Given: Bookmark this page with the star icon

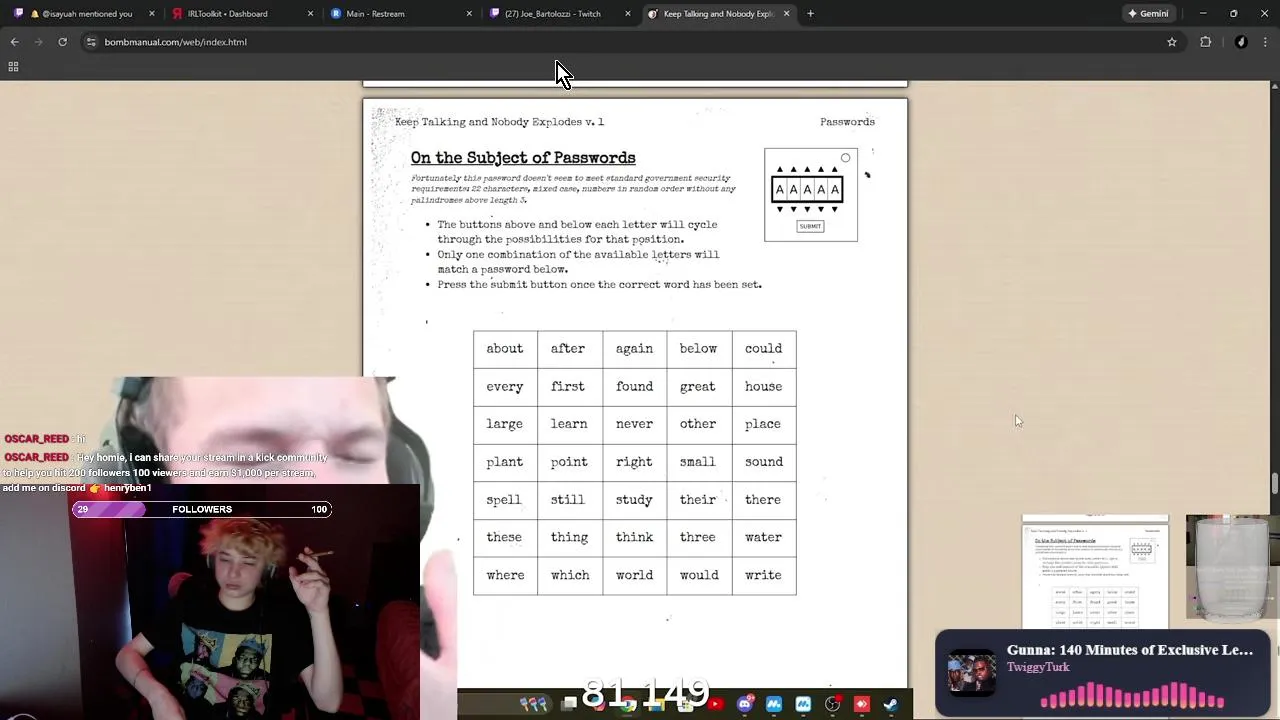Looking at the screenshot, I should [1172, 42].
